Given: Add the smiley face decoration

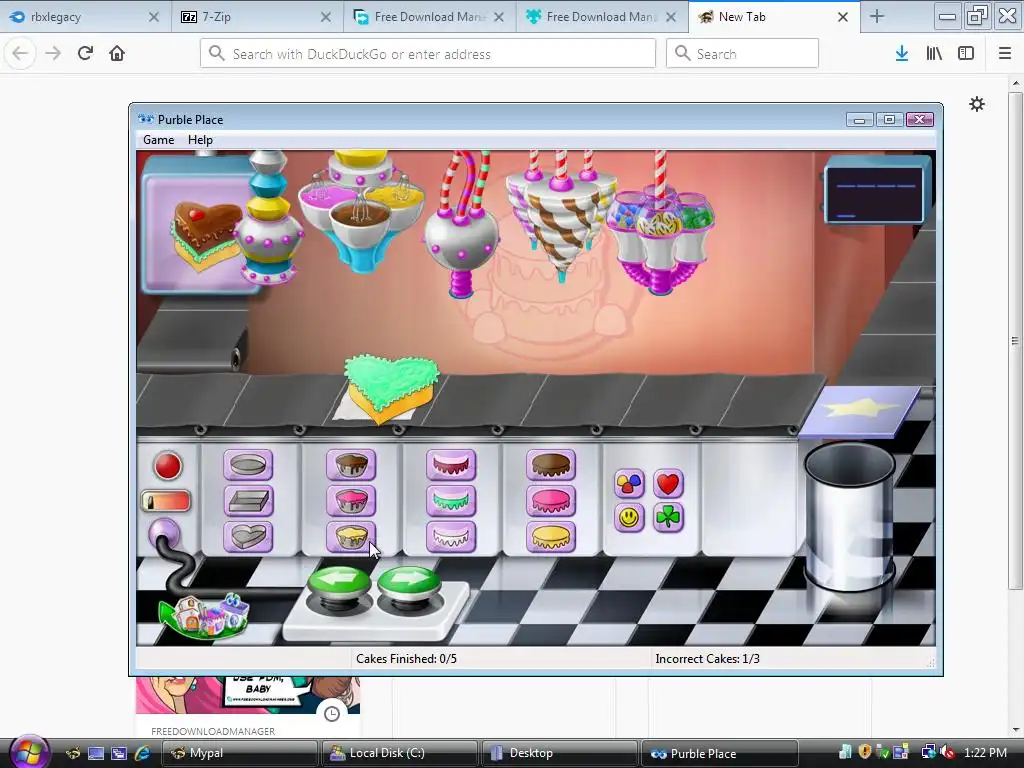Looking at the screenshot, I should coord(630,518).
